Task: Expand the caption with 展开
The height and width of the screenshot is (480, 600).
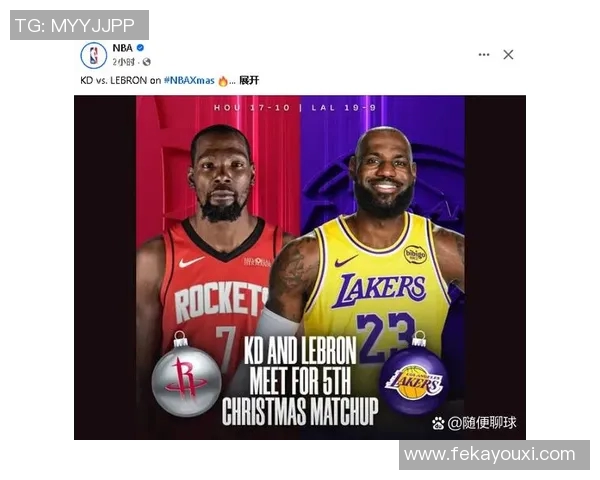Action: (249, 80)
